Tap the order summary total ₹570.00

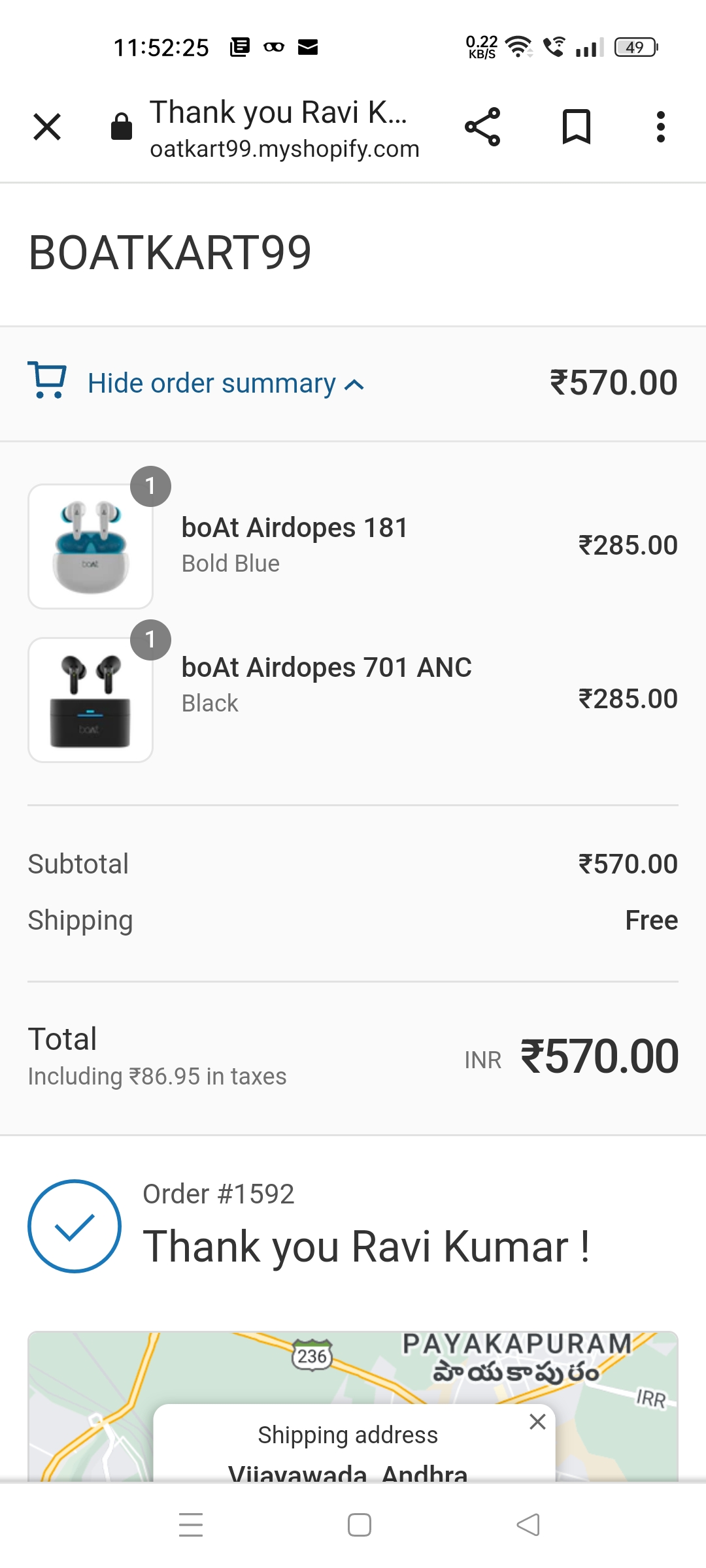[x=613, y=383]
